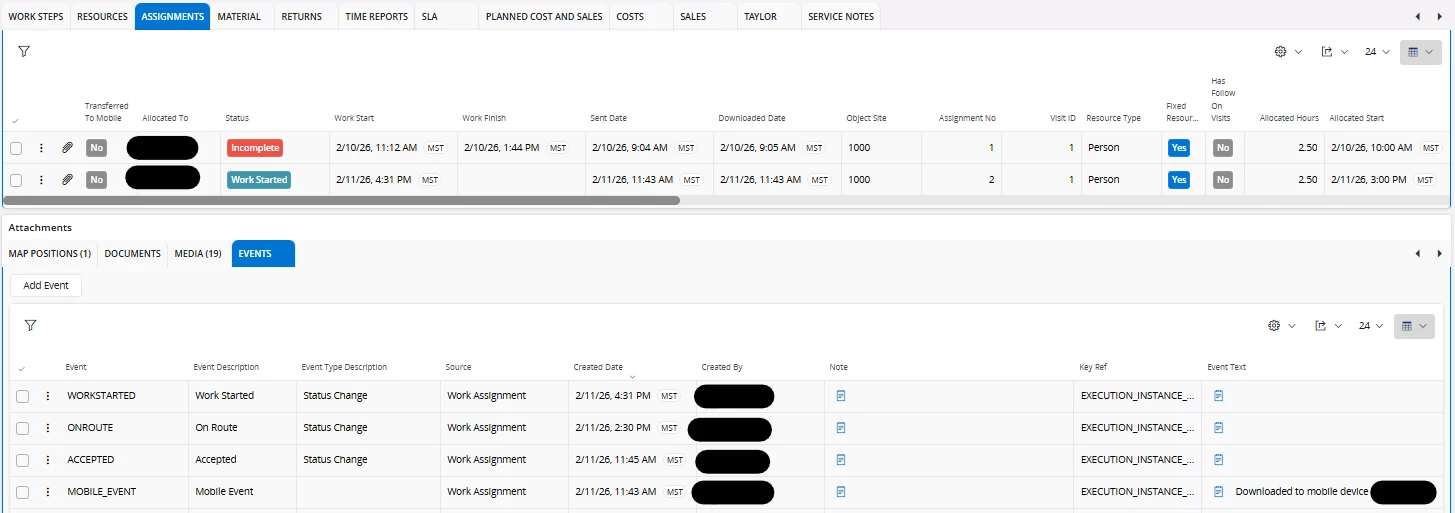Check the WORKSTARTED event checkbox
This screenshot has width=1455, height=513.
(x=22, y=396)
